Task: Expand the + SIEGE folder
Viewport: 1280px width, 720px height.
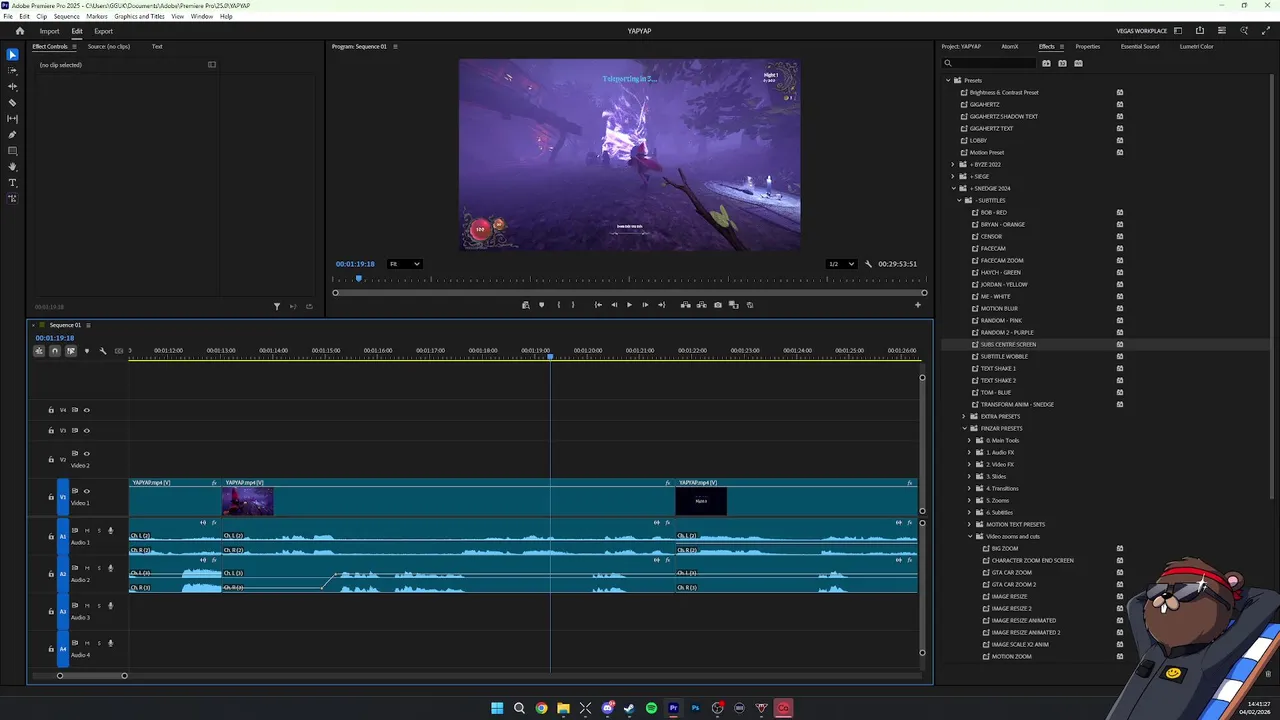Action: pyautogui.click(x=953, y=176)
